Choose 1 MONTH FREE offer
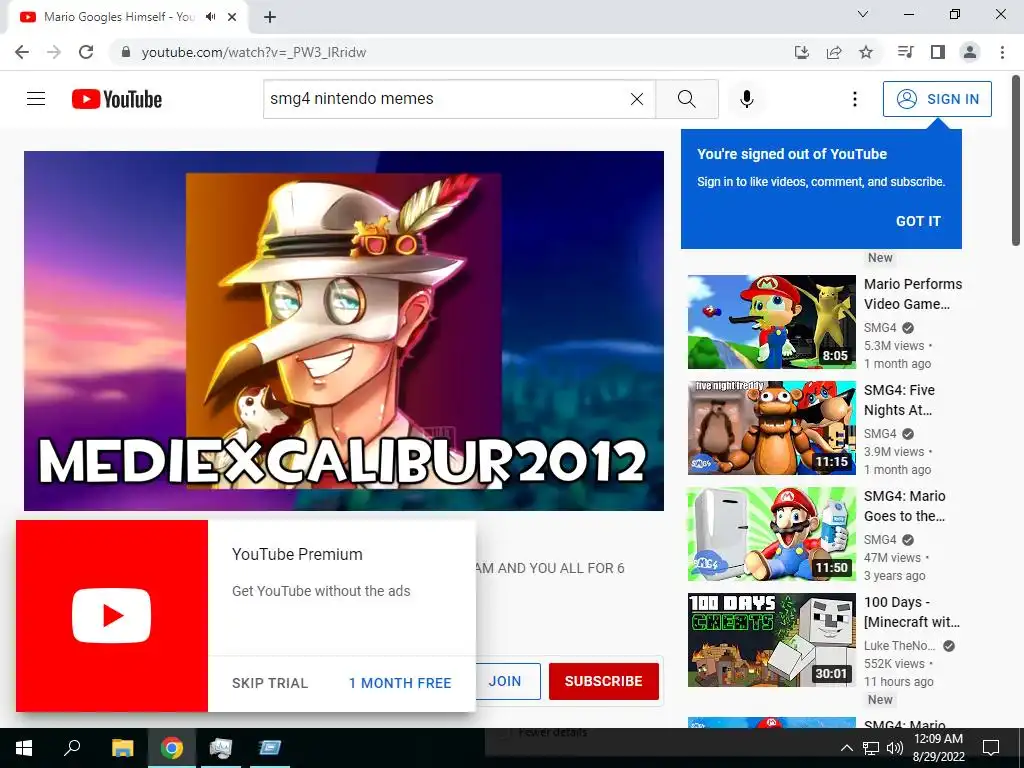The width and height of the screenshot is (1024, 768). click(400, 683)
